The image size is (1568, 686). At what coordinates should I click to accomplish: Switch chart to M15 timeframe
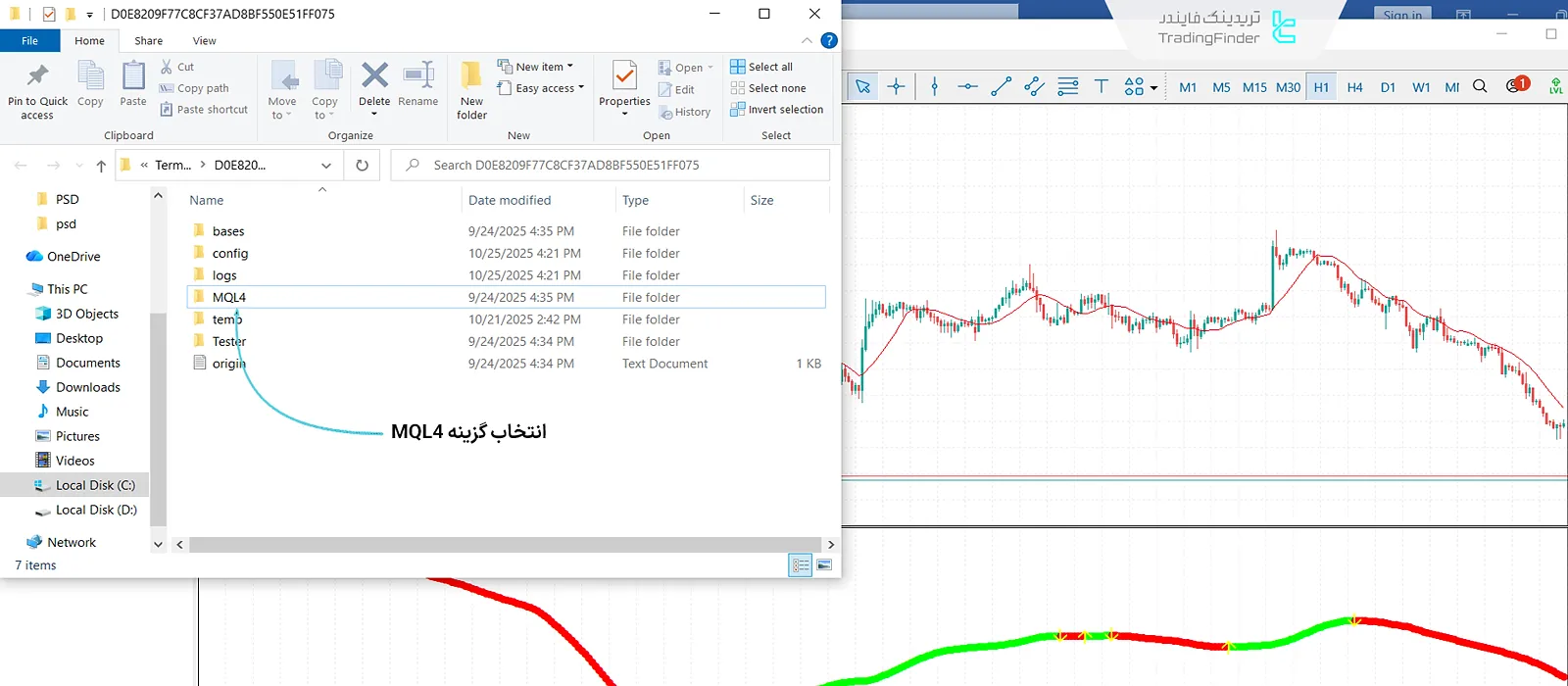tap(1254, 86)
